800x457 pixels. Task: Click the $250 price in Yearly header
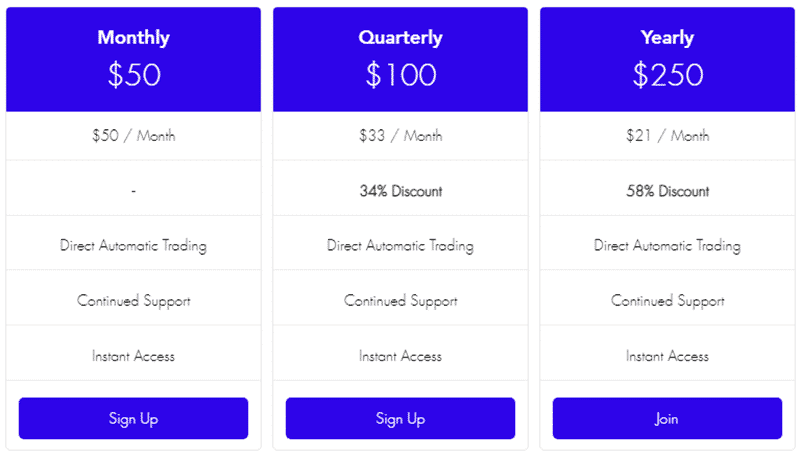(668, 75)
